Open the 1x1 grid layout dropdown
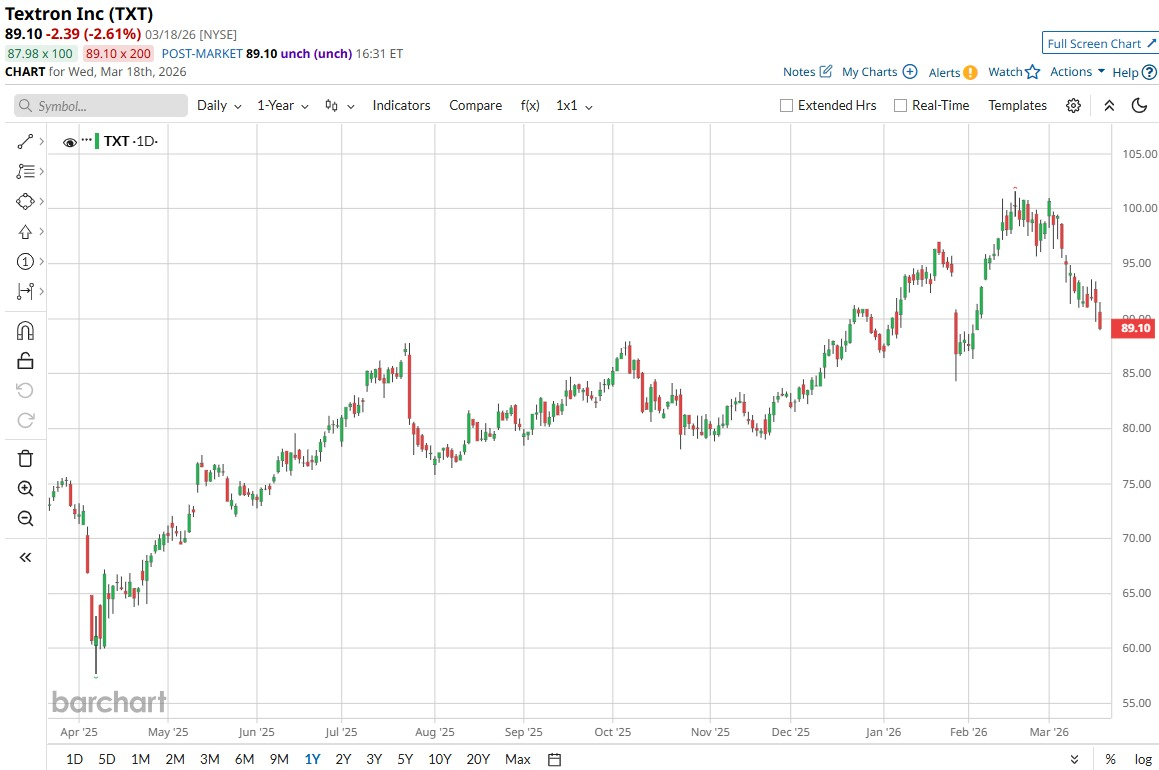Screen dimensions: 1159x770 coord(574,106)
